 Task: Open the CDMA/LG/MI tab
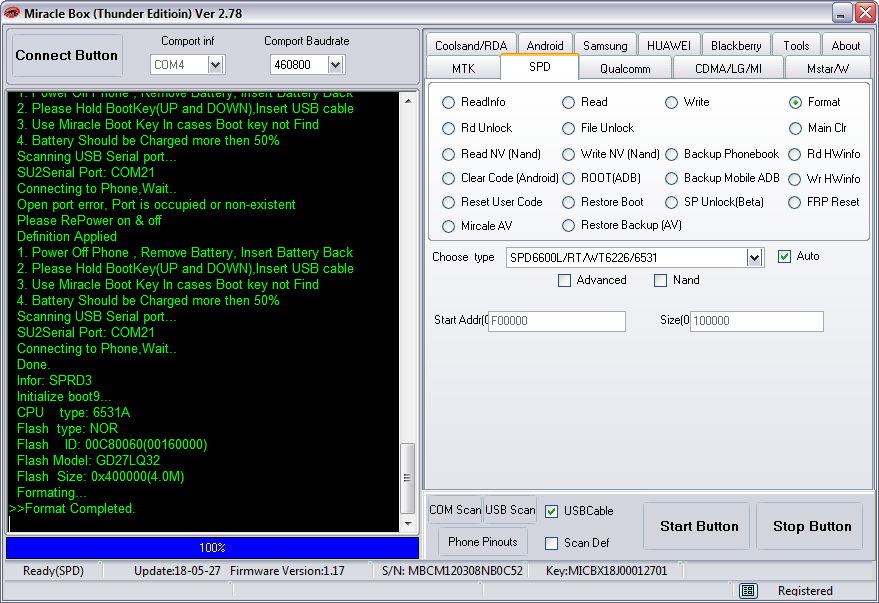pyautogui.click(x=728, y=68)
